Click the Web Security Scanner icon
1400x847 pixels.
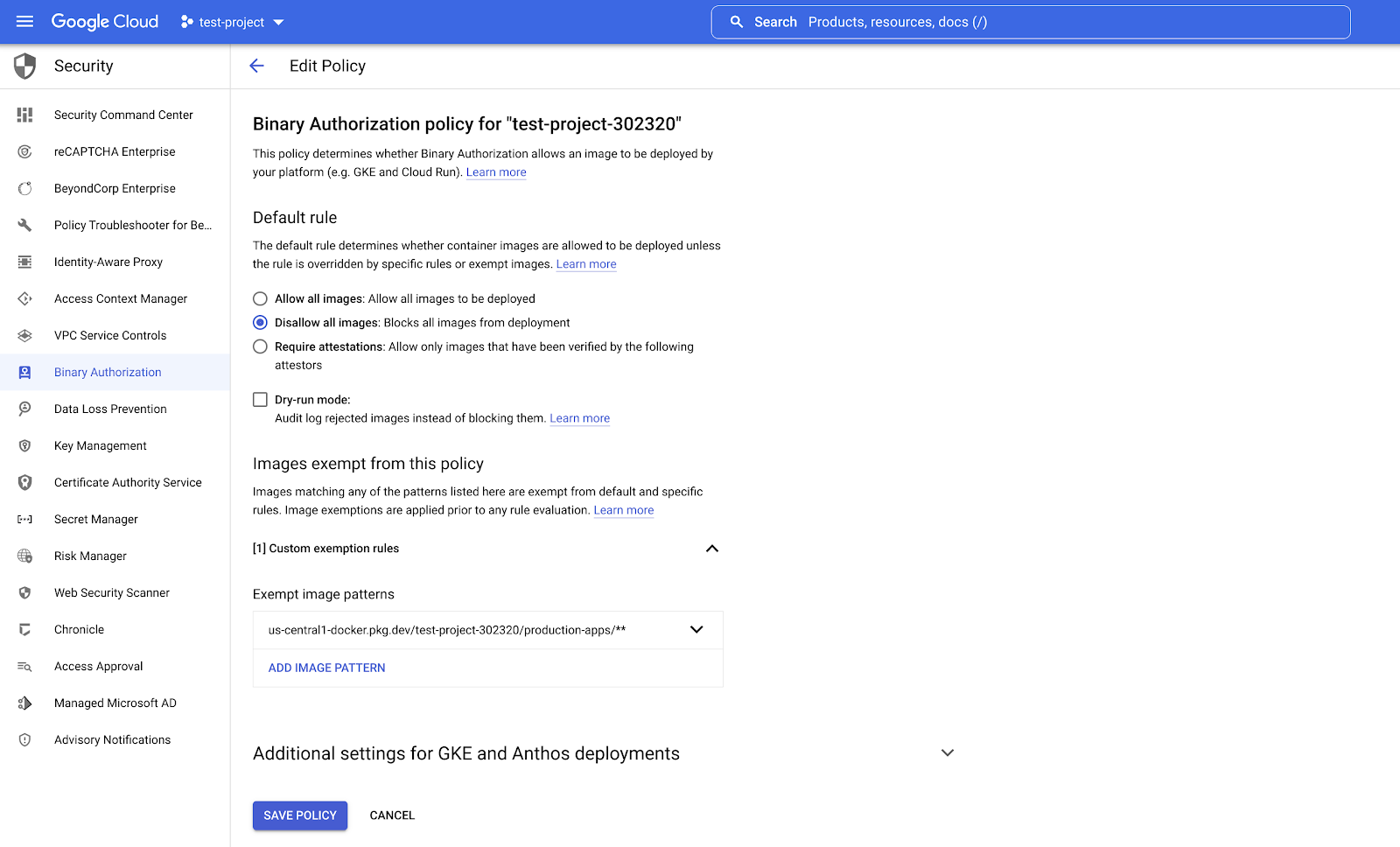(x=24, y=592)
